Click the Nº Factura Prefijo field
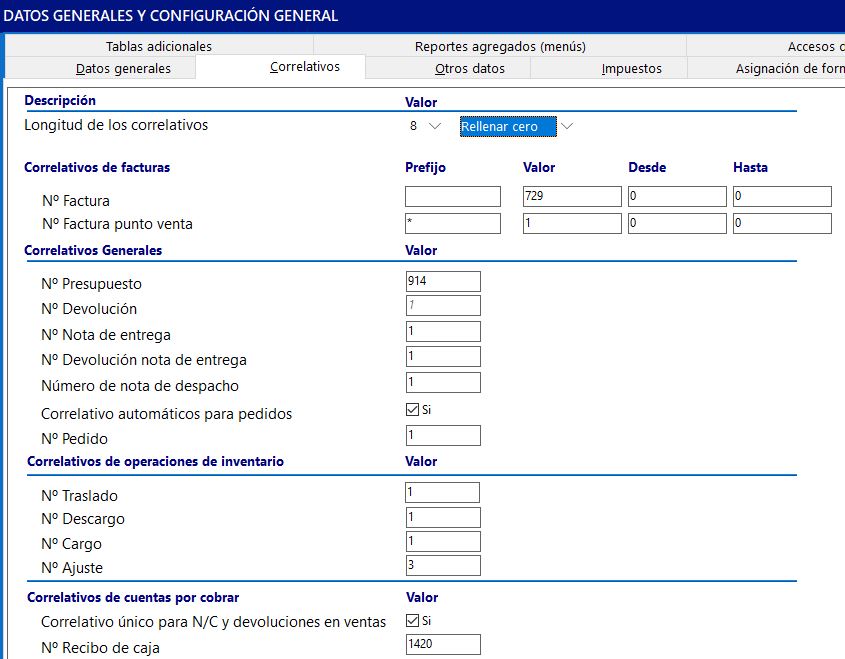This screenshot has width=845, height=659. 453,196
